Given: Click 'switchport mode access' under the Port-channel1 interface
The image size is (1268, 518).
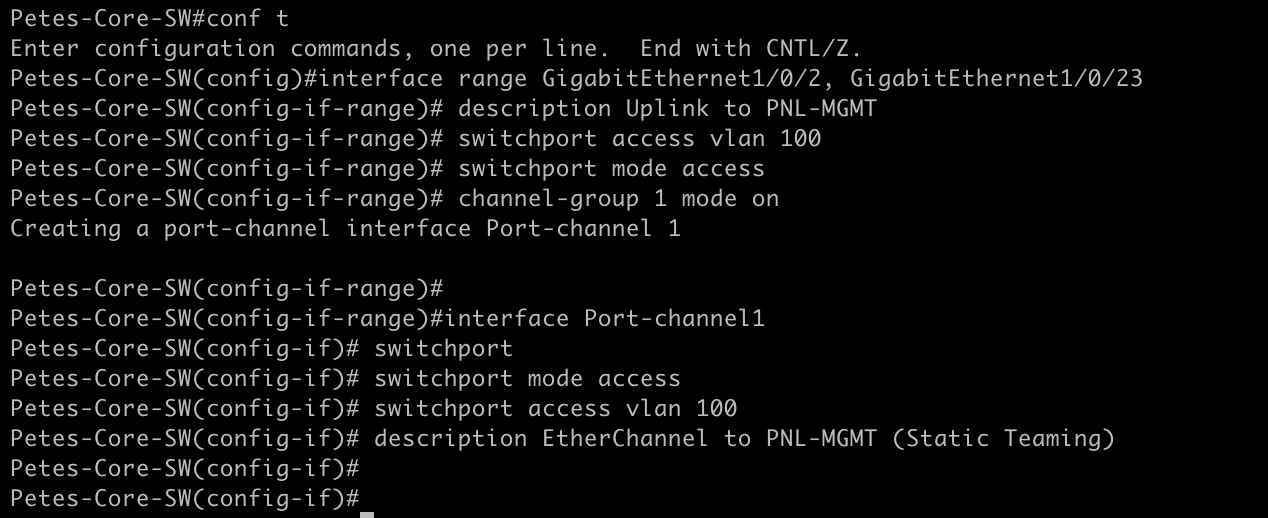Looking at the screenshot, I should (x=527, y=378).
